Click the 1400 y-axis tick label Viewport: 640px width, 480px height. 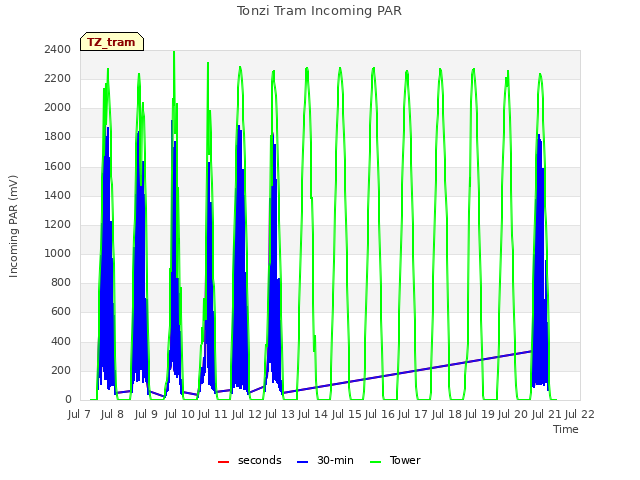pyautogui.click(x=58, y=195)
